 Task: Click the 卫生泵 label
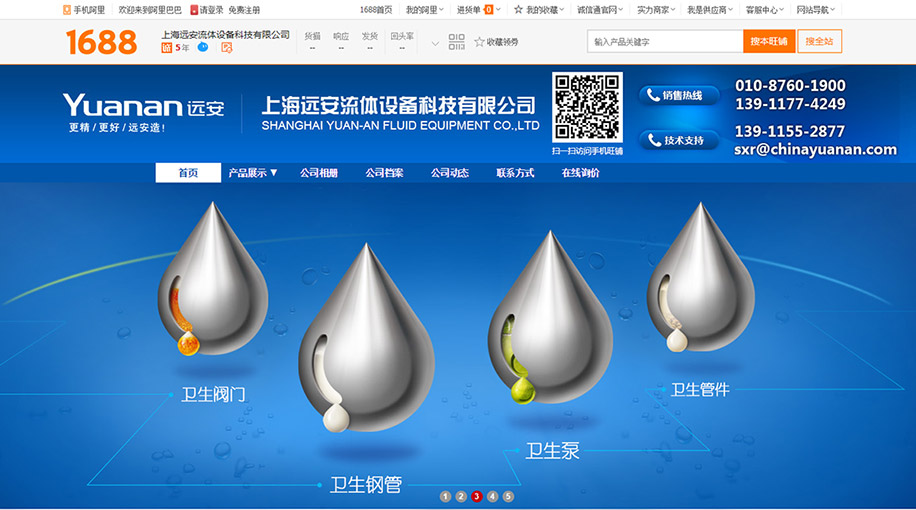553,450
